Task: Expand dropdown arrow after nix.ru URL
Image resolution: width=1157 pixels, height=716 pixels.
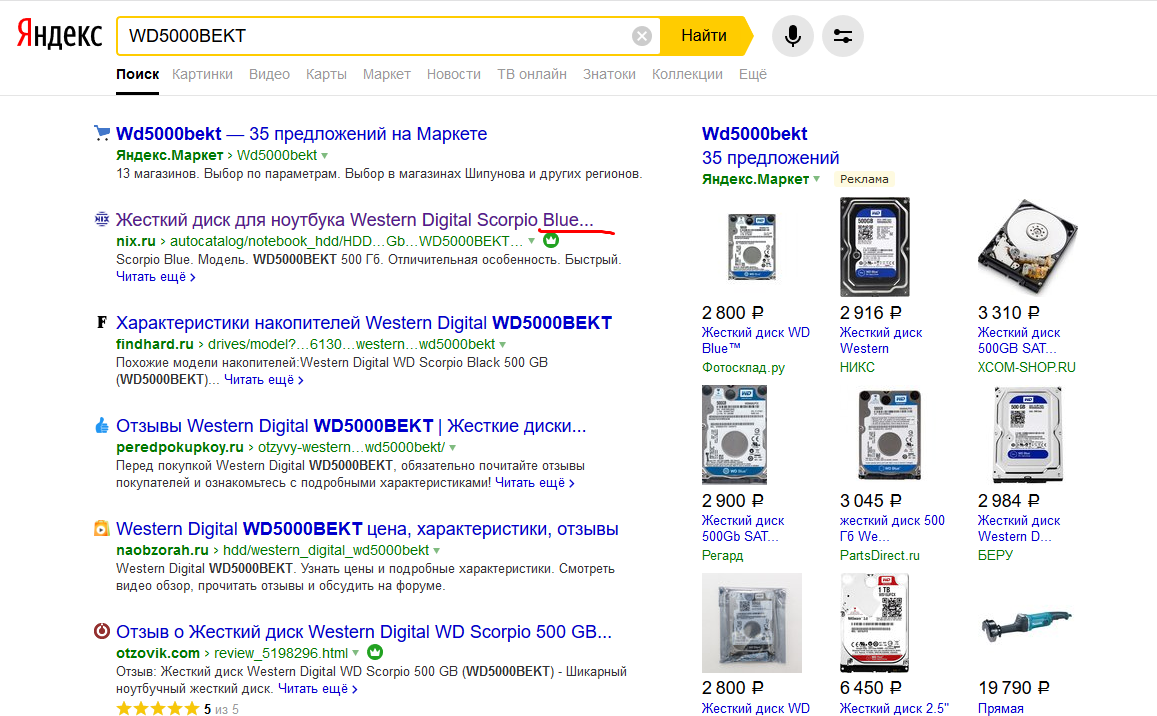Action: 531,241
